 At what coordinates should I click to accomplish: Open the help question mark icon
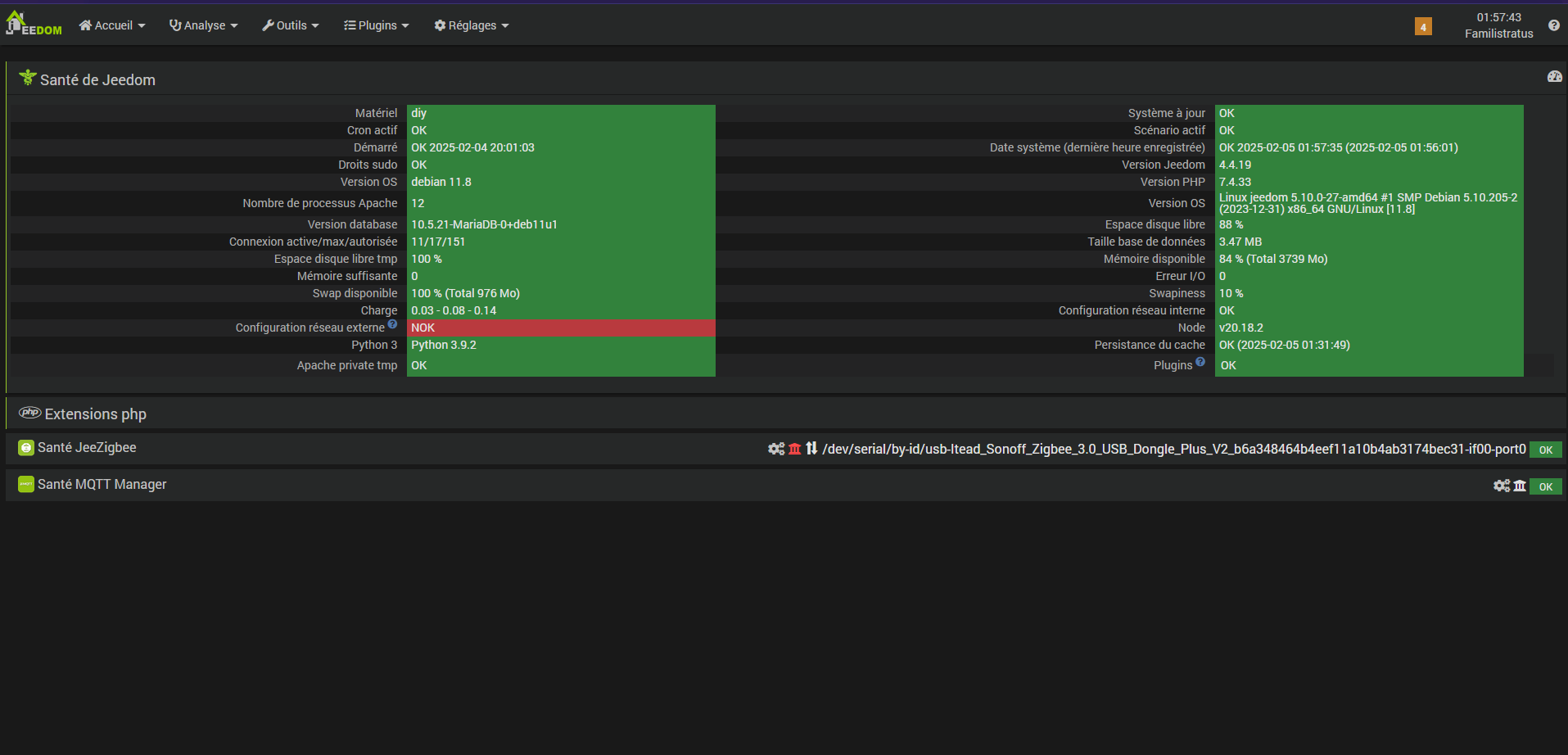click(1554, 25)
